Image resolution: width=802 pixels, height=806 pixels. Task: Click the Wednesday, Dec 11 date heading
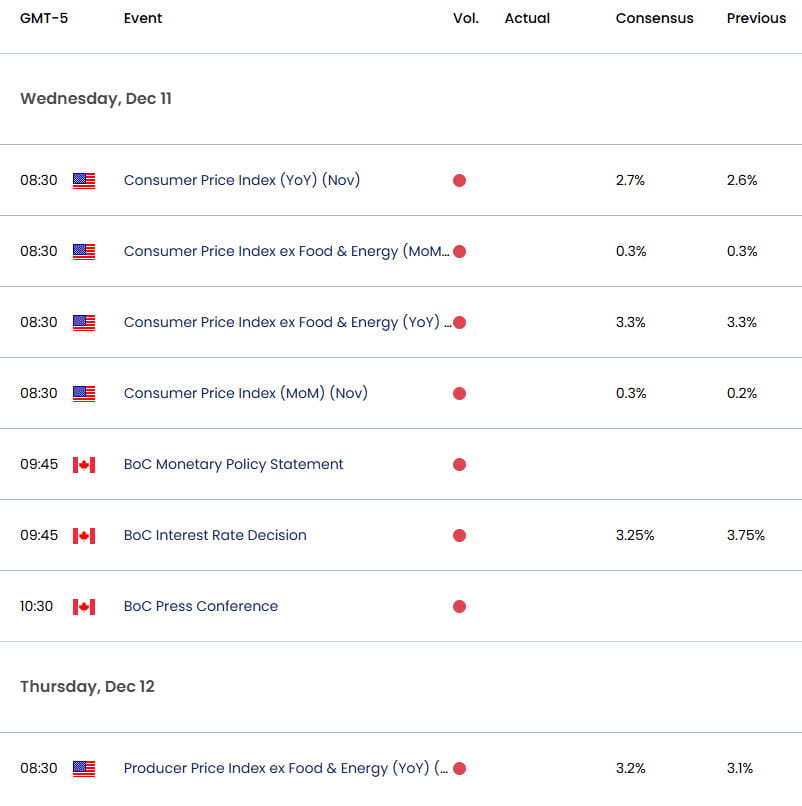tap(96, 99)
